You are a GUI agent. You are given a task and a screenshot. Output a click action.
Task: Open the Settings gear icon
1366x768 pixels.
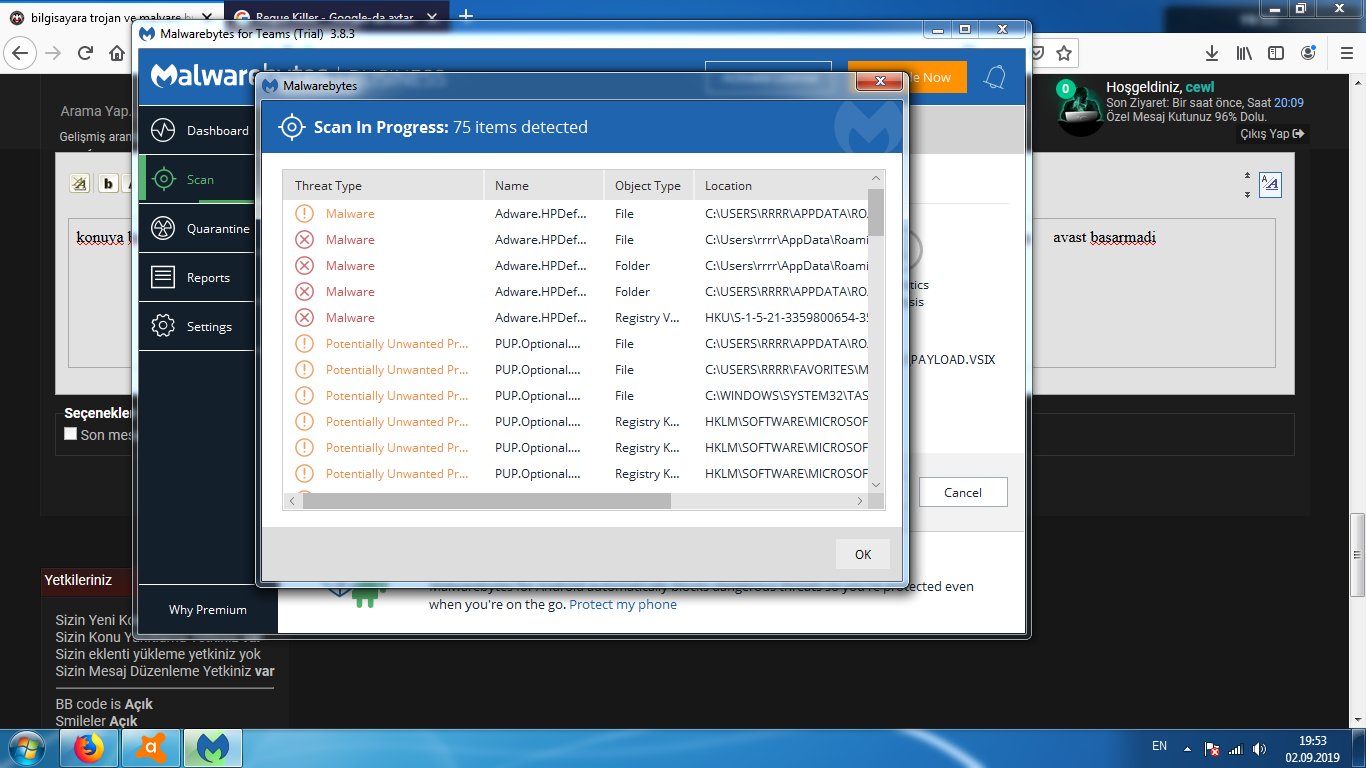coord(164,326)
